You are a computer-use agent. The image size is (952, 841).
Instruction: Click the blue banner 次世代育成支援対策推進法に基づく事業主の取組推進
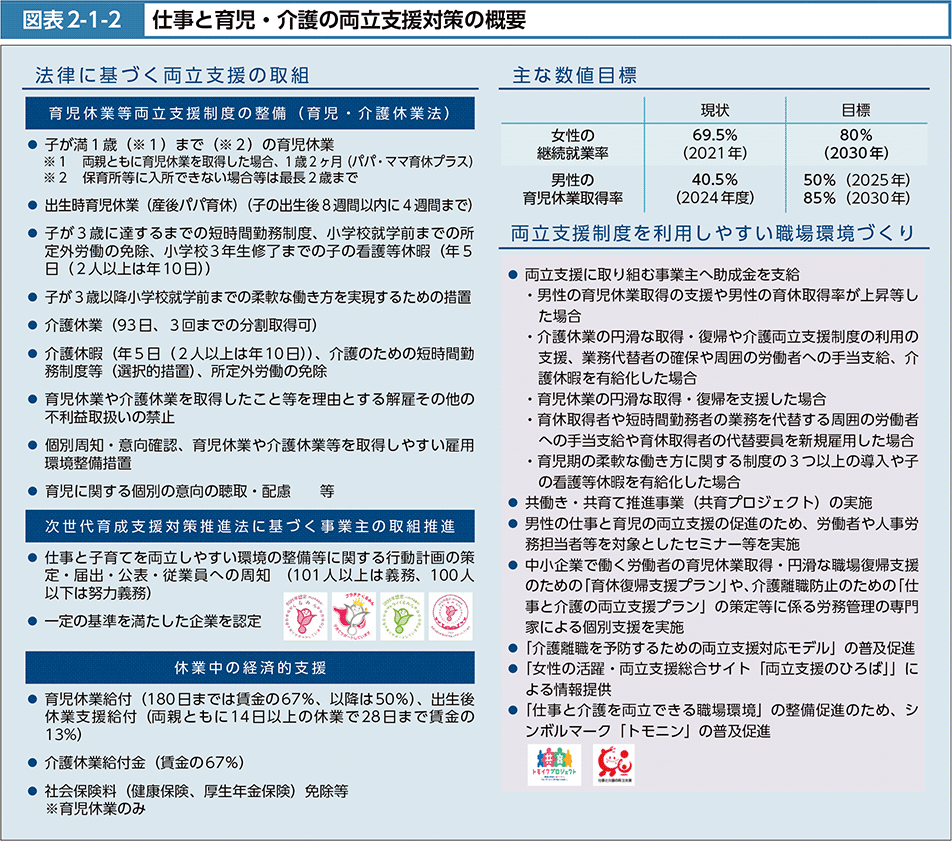pos(250,526)
